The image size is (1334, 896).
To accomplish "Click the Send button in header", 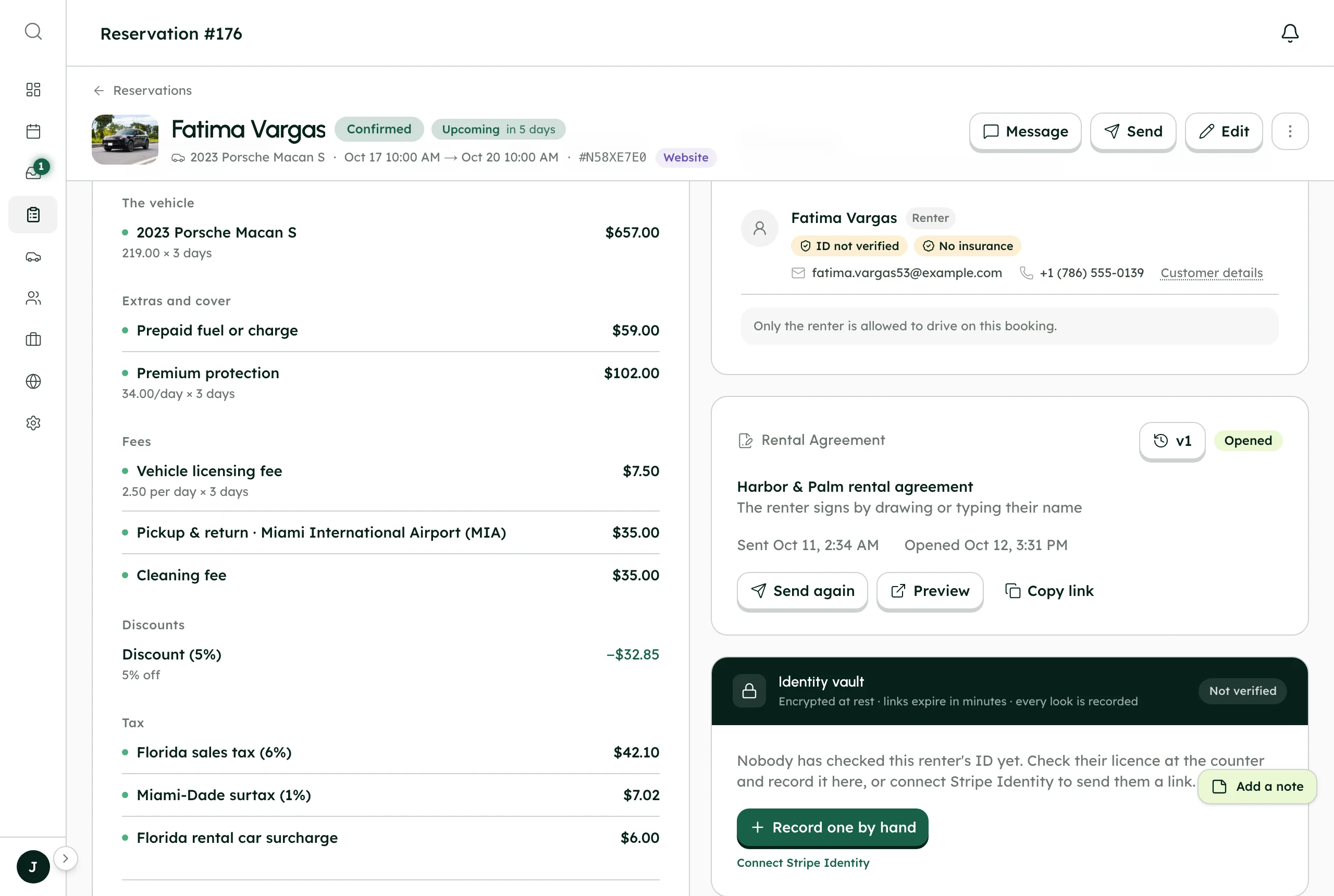I will tap(1133, 131).
